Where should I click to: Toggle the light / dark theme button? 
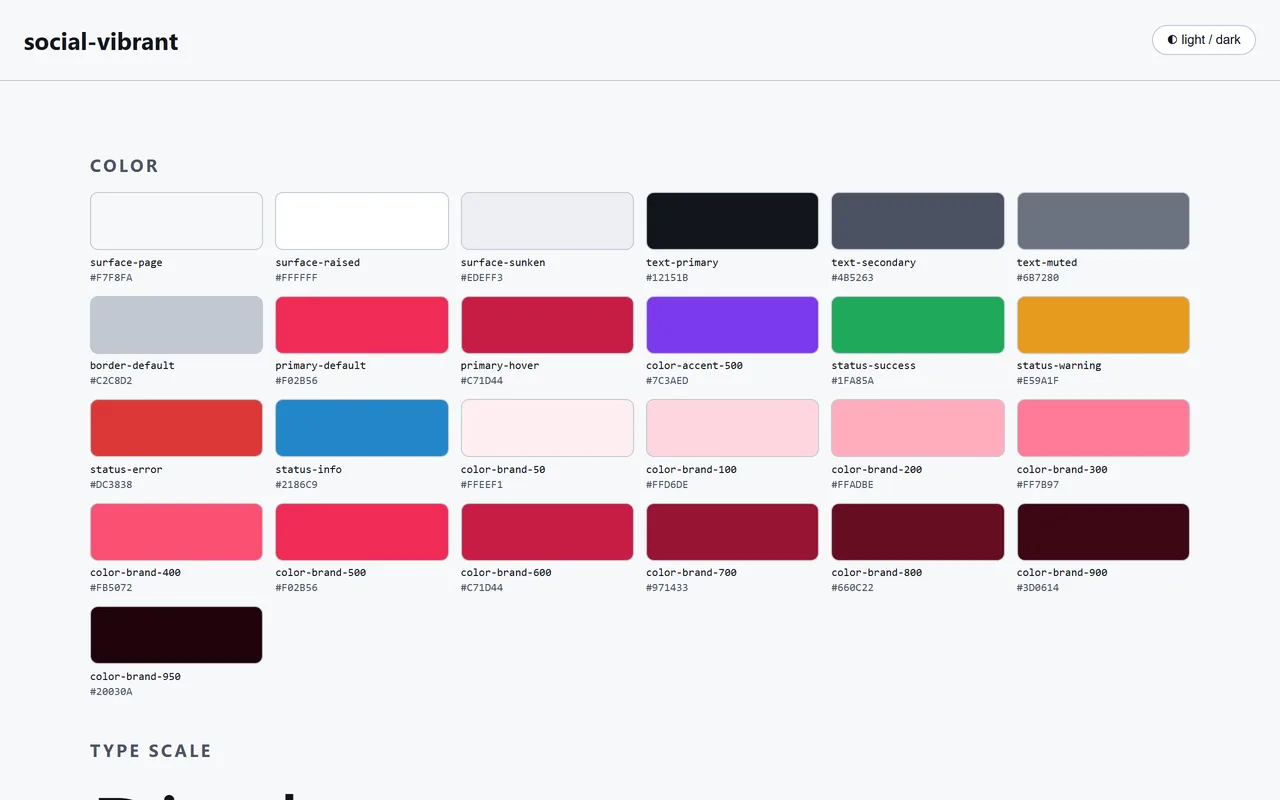click(x=1204, y=40)
